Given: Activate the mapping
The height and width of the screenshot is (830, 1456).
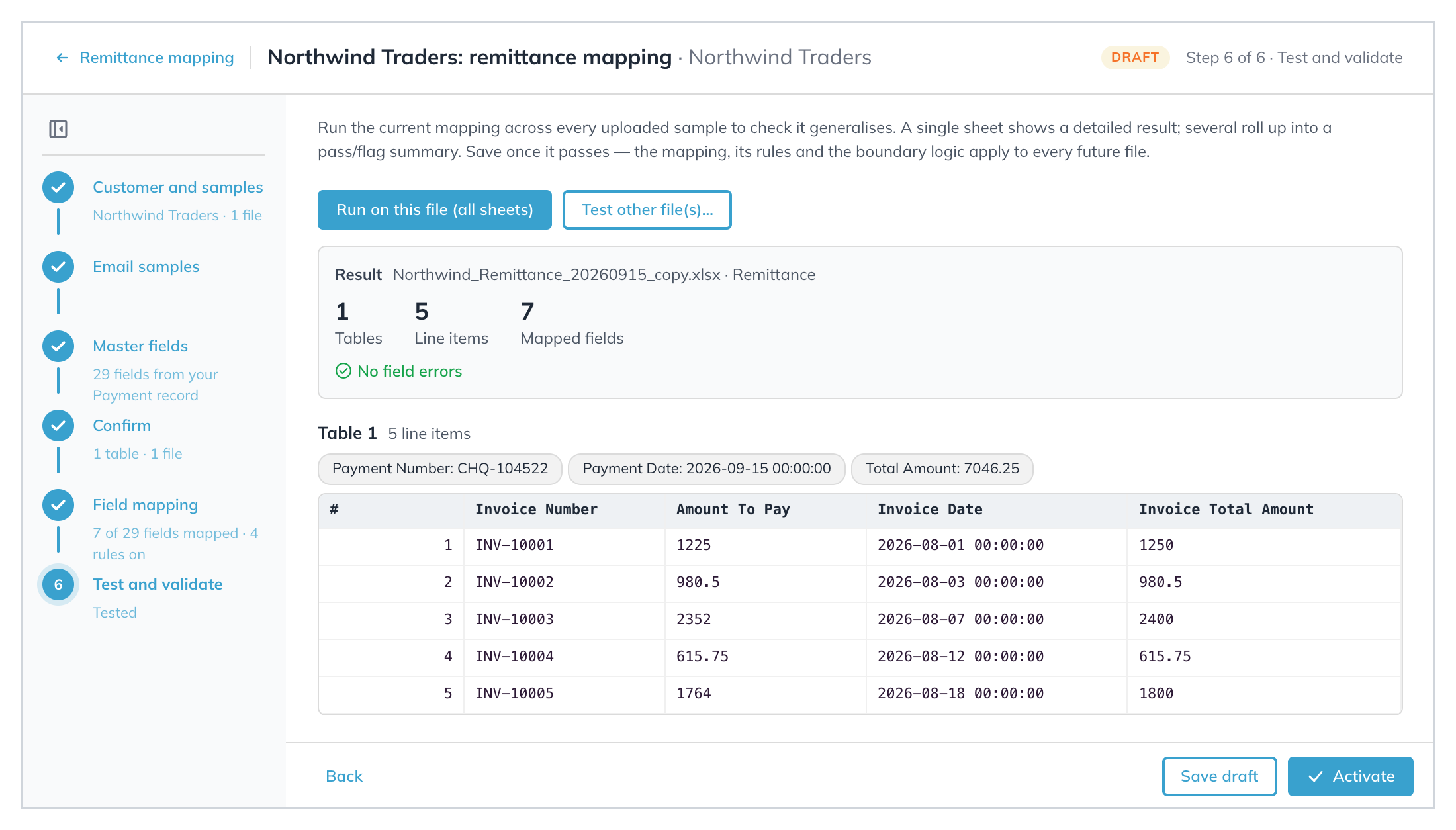Looking at the screenshot, I should [x=1351, y=776].
